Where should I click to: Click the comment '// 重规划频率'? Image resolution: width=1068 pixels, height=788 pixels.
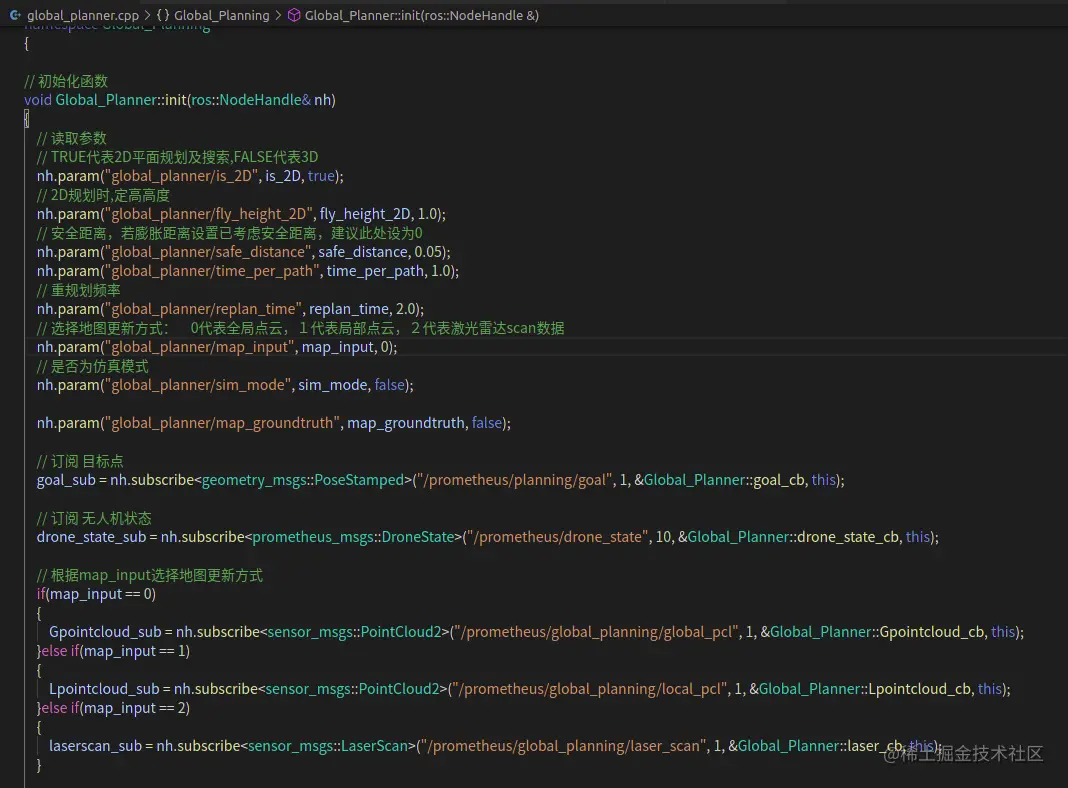pos(78,290)
